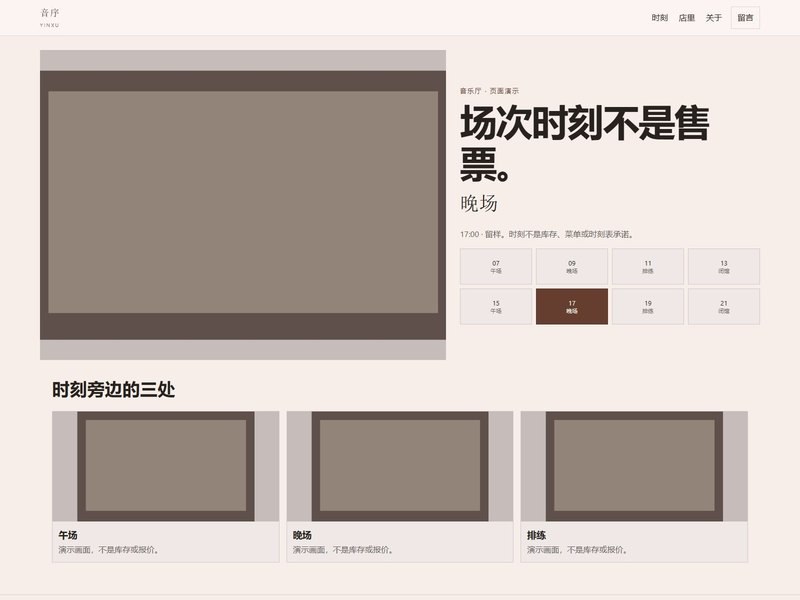The image size is (800, 600).
Task: Click the 17:00 description line
Action: (547, 234)
